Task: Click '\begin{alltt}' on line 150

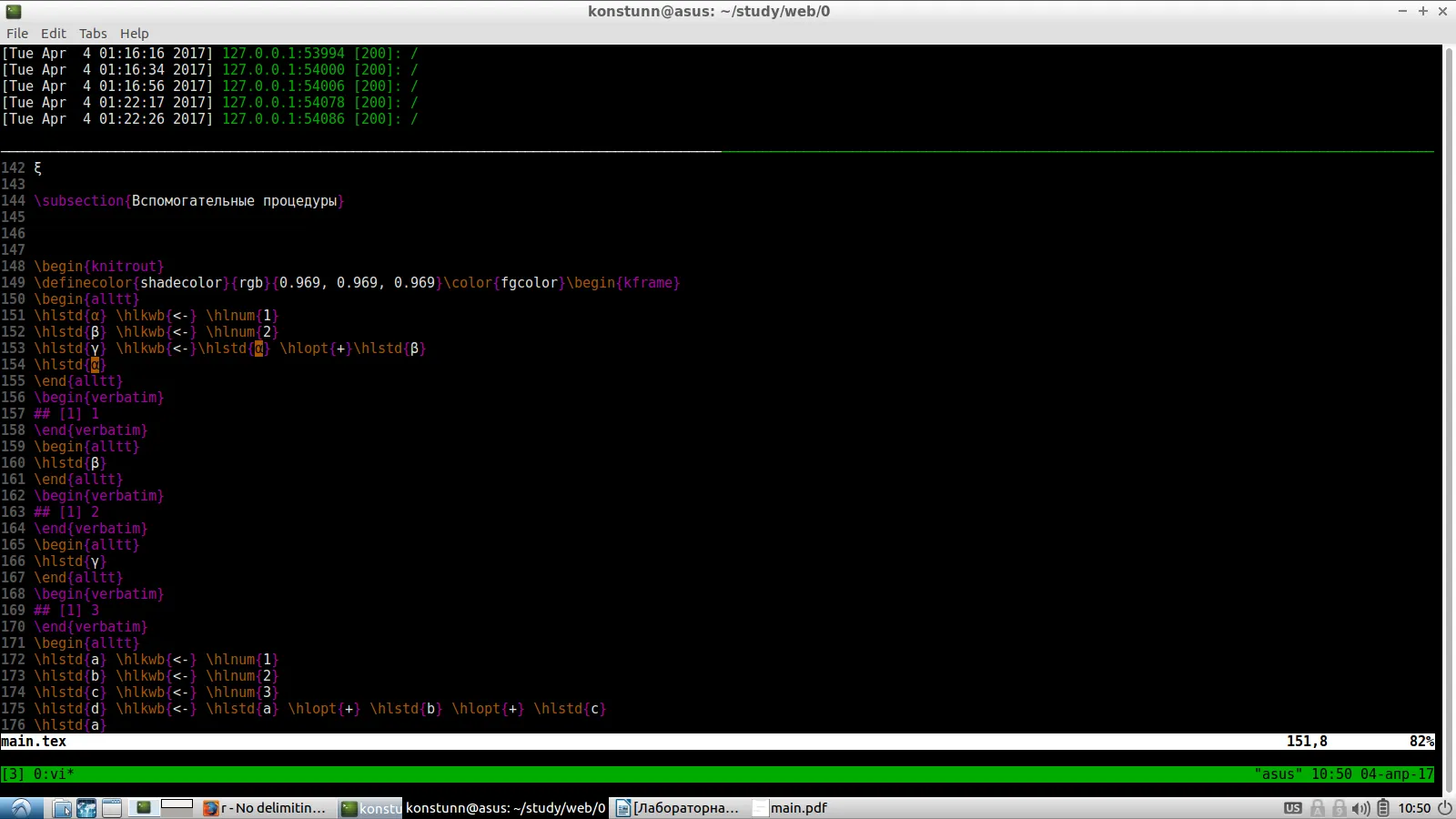Action: coord(87,299)
